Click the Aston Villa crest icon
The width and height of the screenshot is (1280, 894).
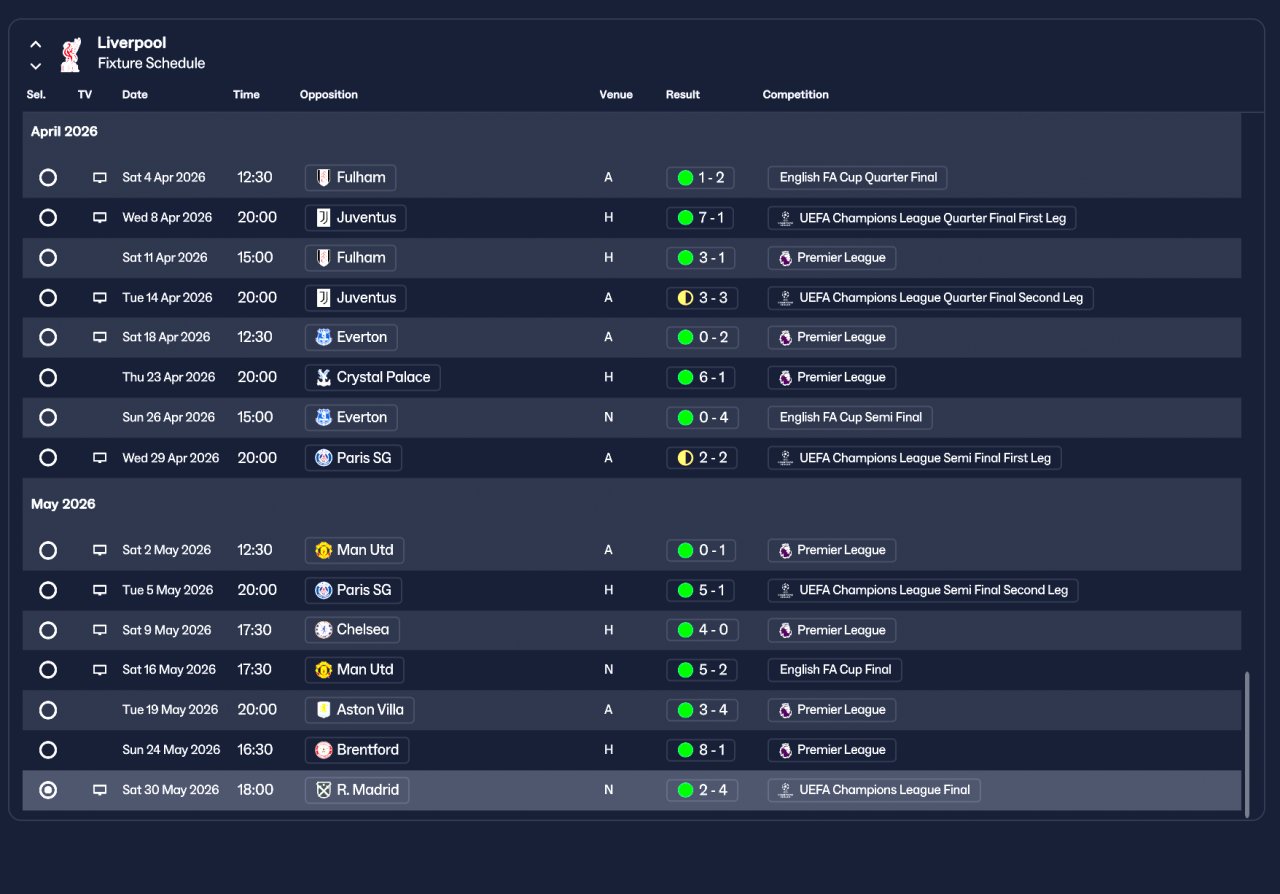[323, 710]
